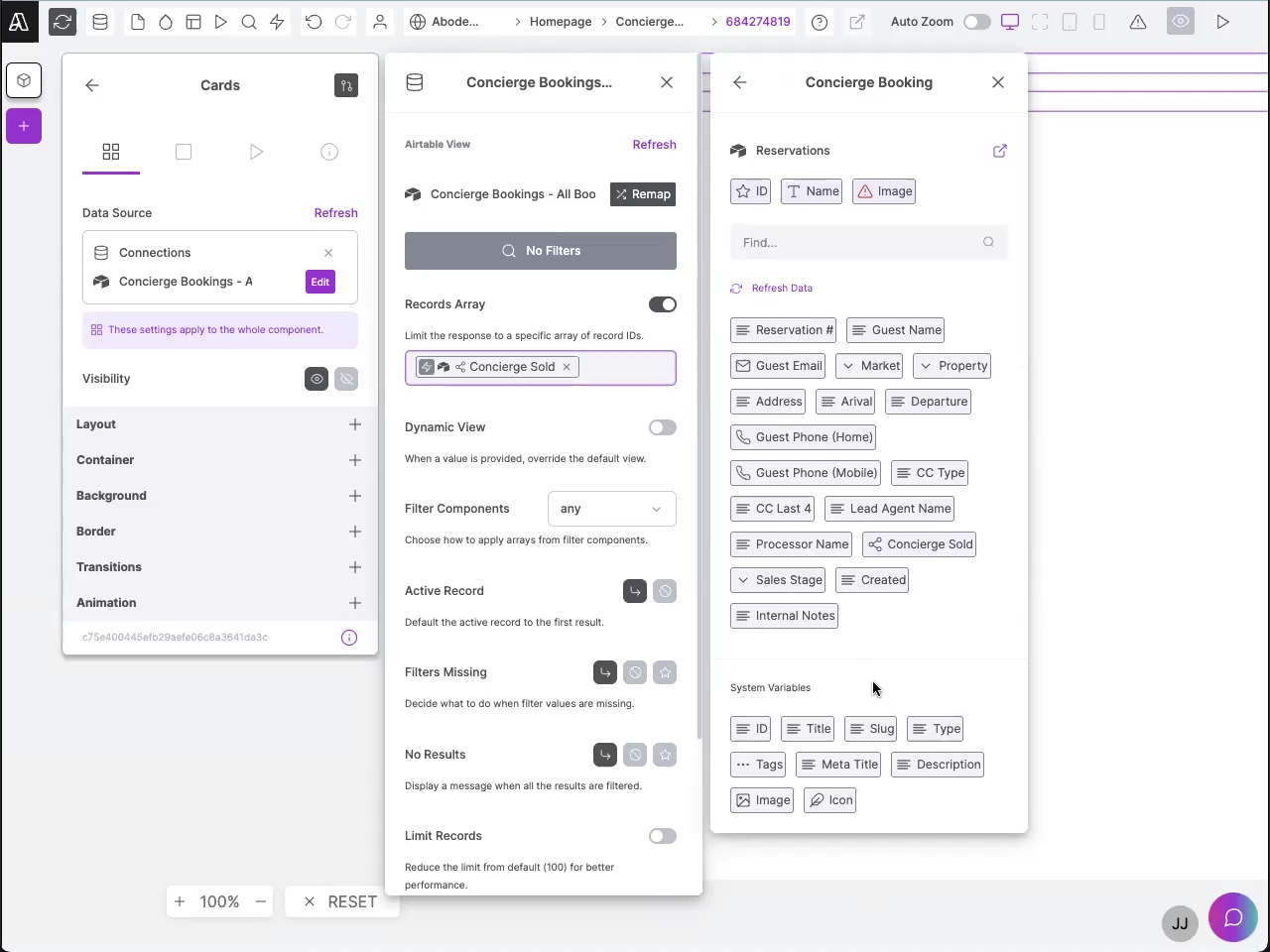The height and width of the screenshot is (952, 1270).
Task: Click the Remap button
Action: [643, 194]
